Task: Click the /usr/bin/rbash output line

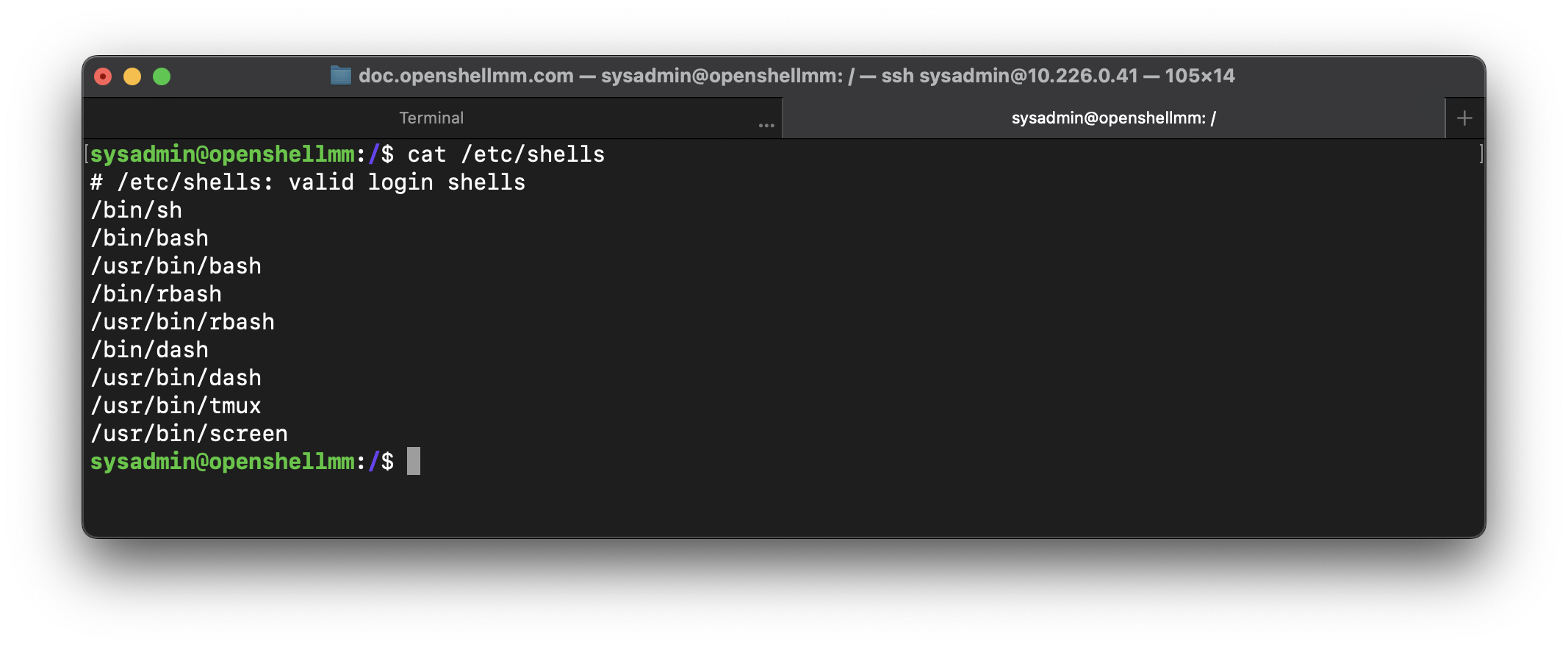Action: pos(183,322)
